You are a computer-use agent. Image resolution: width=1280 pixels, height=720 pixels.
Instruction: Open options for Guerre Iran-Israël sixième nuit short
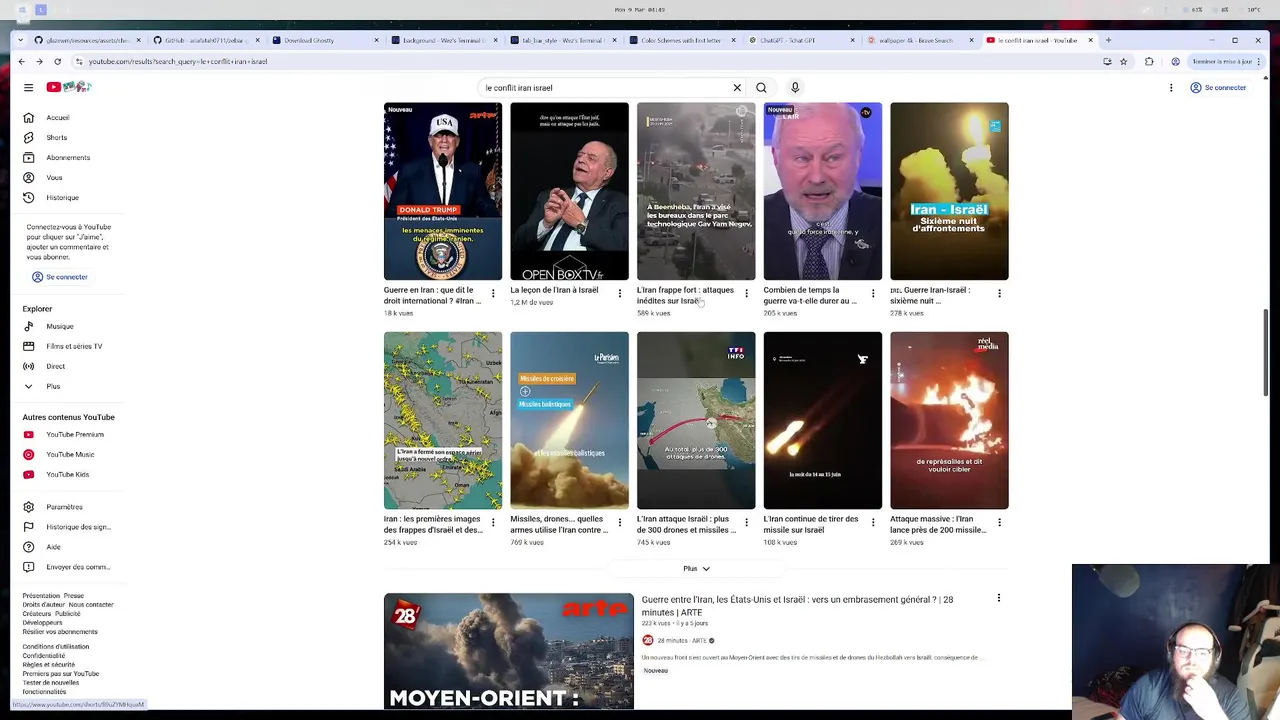[999, 293]
